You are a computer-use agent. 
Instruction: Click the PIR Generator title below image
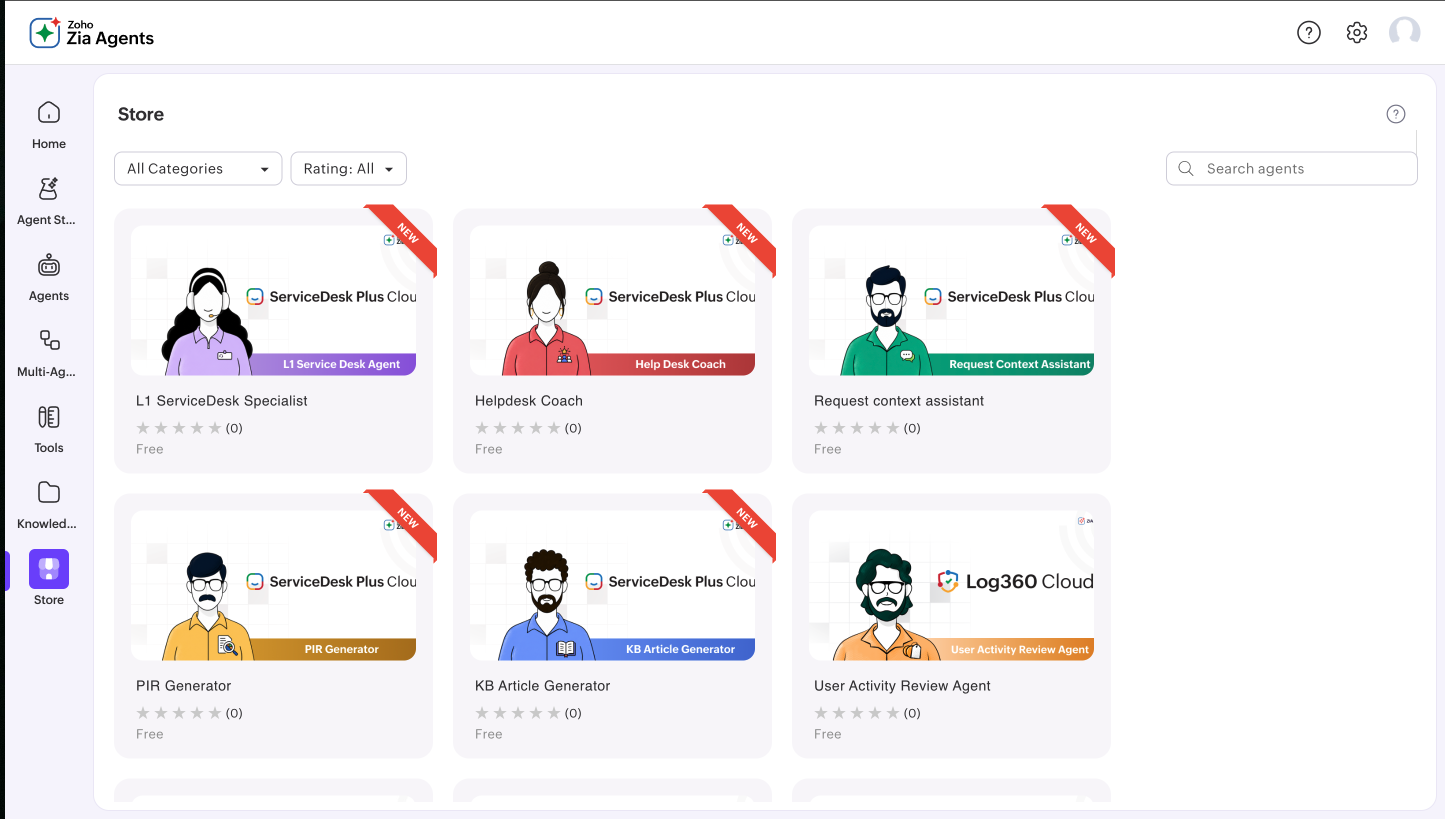pyautogui.click(x=184, y=686)
